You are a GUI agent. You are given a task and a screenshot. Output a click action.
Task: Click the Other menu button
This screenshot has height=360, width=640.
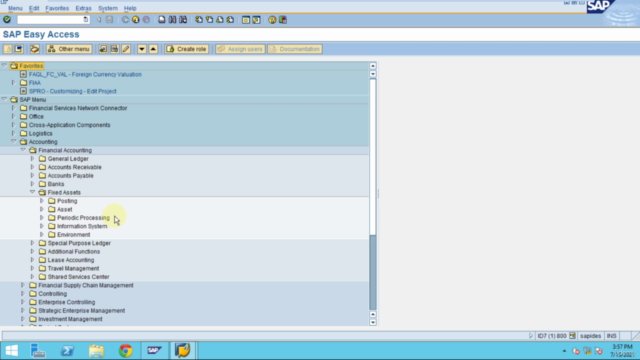click(x=69, y=49)
